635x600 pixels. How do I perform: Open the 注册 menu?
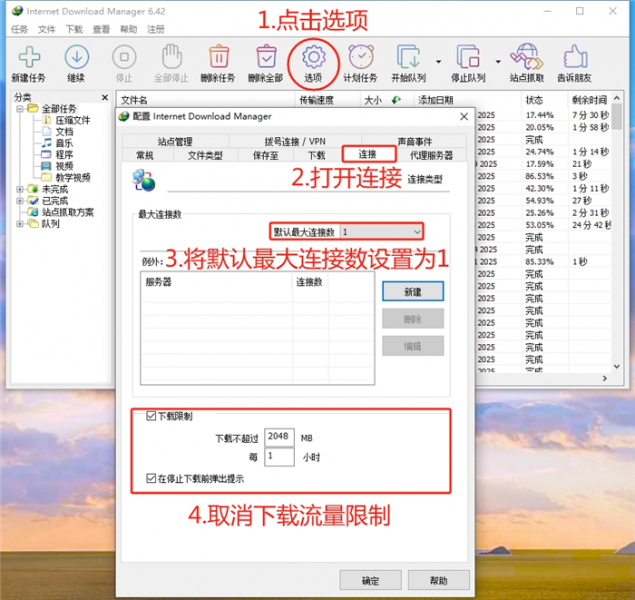click(156, 29)
